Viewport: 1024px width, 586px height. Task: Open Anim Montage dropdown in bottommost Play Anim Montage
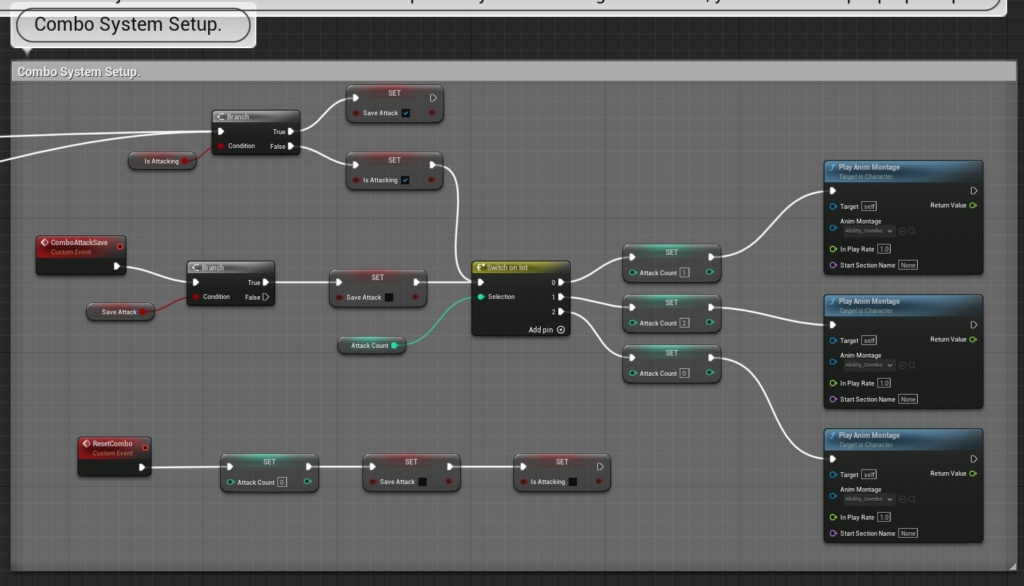pyautogui.click(x=869, y=499)
